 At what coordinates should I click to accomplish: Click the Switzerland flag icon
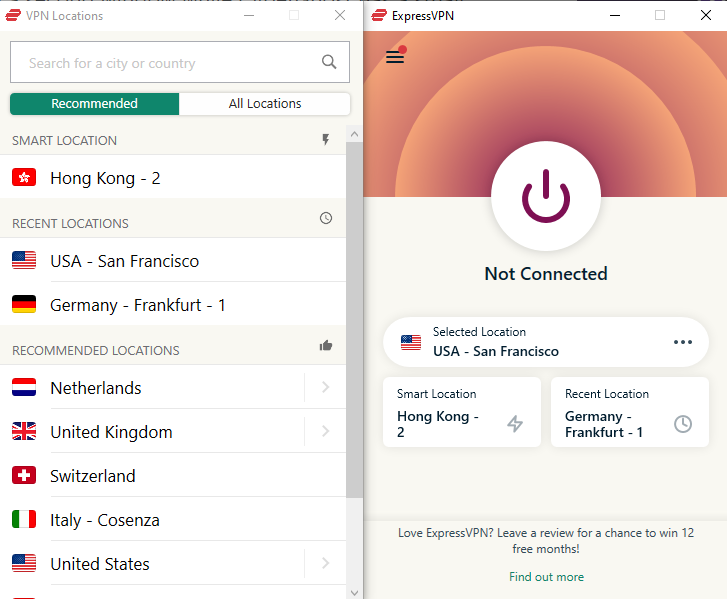(x=24, y=475)
